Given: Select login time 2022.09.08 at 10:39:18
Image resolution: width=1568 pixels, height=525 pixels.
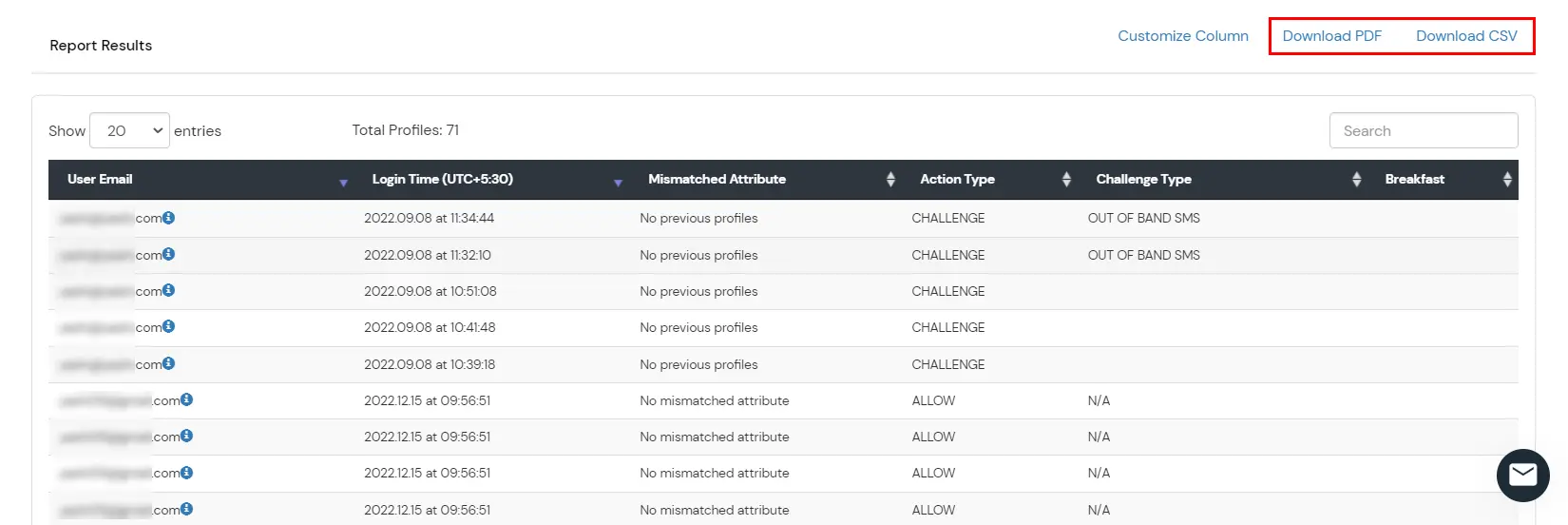Looking at the screenshot, I should pos(430,364).
